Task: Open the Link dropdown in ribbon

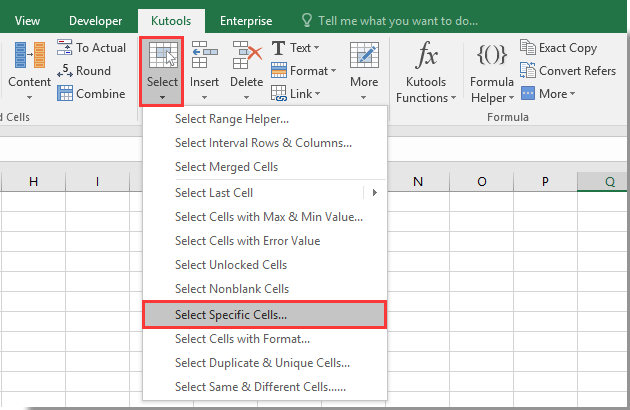Action: point(318,94)
